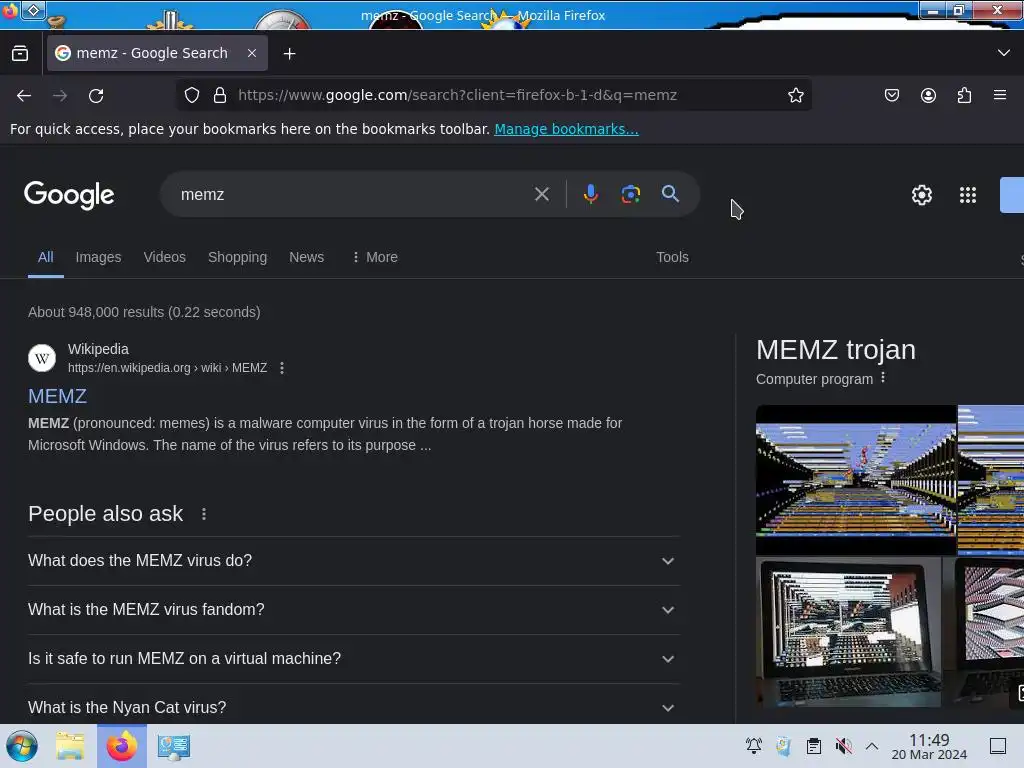
Task: Open Google quick settings gear icon
Action: click(x=921, y=195)
